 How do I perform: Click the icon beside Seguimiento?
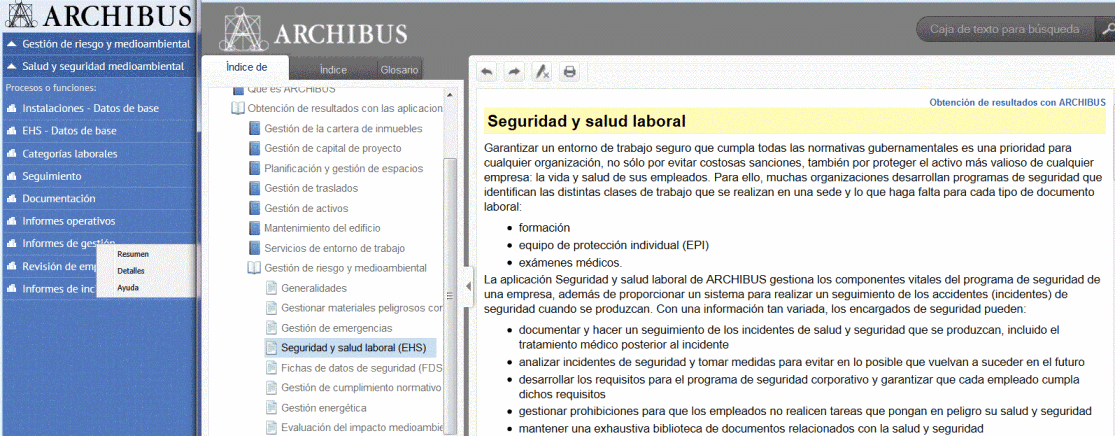point(11,176)
